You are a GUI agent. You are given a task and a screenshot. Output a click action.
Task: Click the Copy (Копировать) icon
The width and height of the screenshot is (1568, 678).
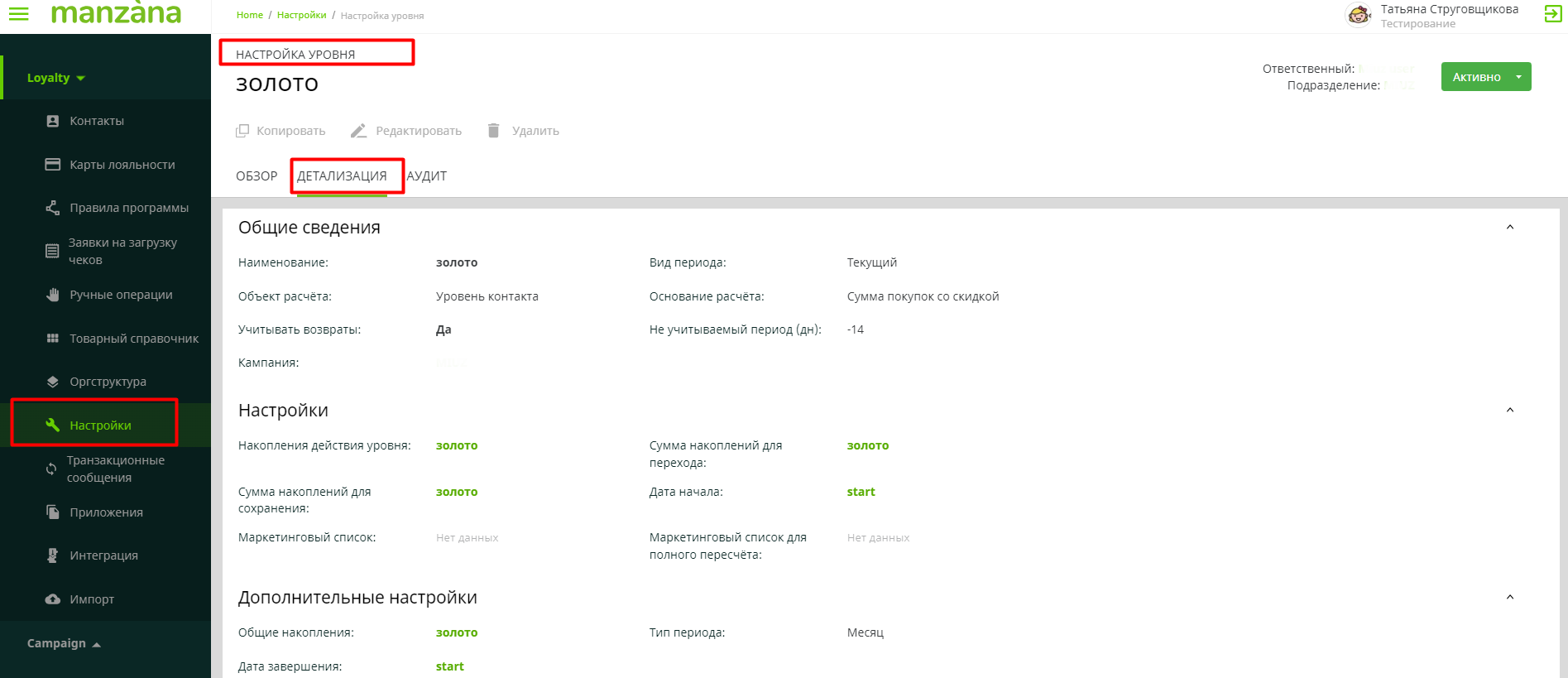click(x=242, y=131)
